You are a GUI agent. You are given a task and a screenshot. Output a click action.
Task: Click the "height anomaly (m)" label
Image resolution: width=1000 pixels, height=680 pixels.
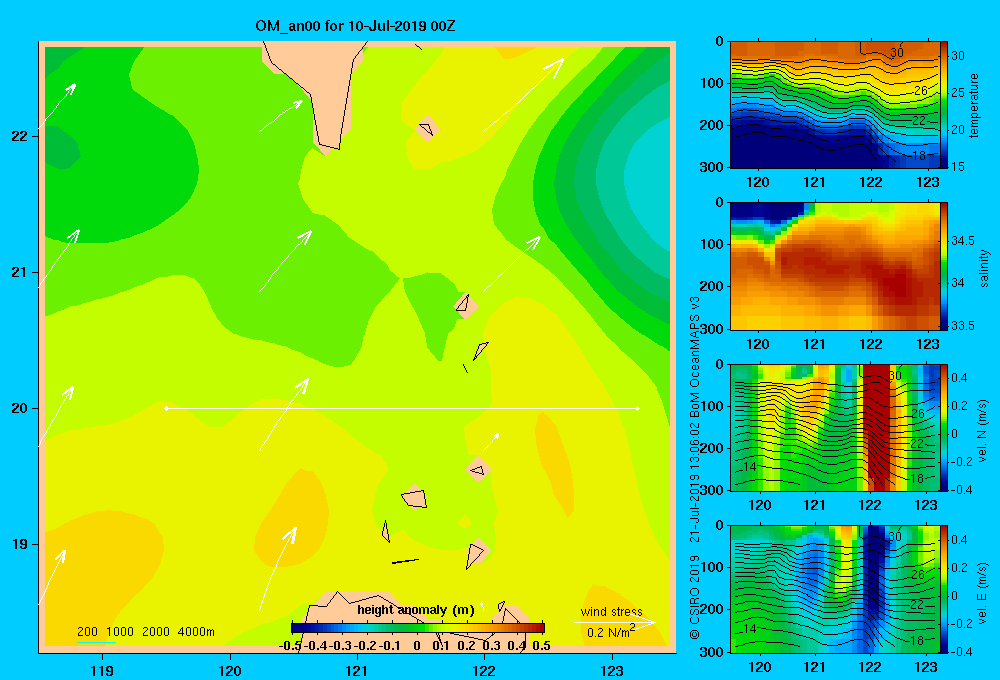pyautogui.click(x=416, y=610)
